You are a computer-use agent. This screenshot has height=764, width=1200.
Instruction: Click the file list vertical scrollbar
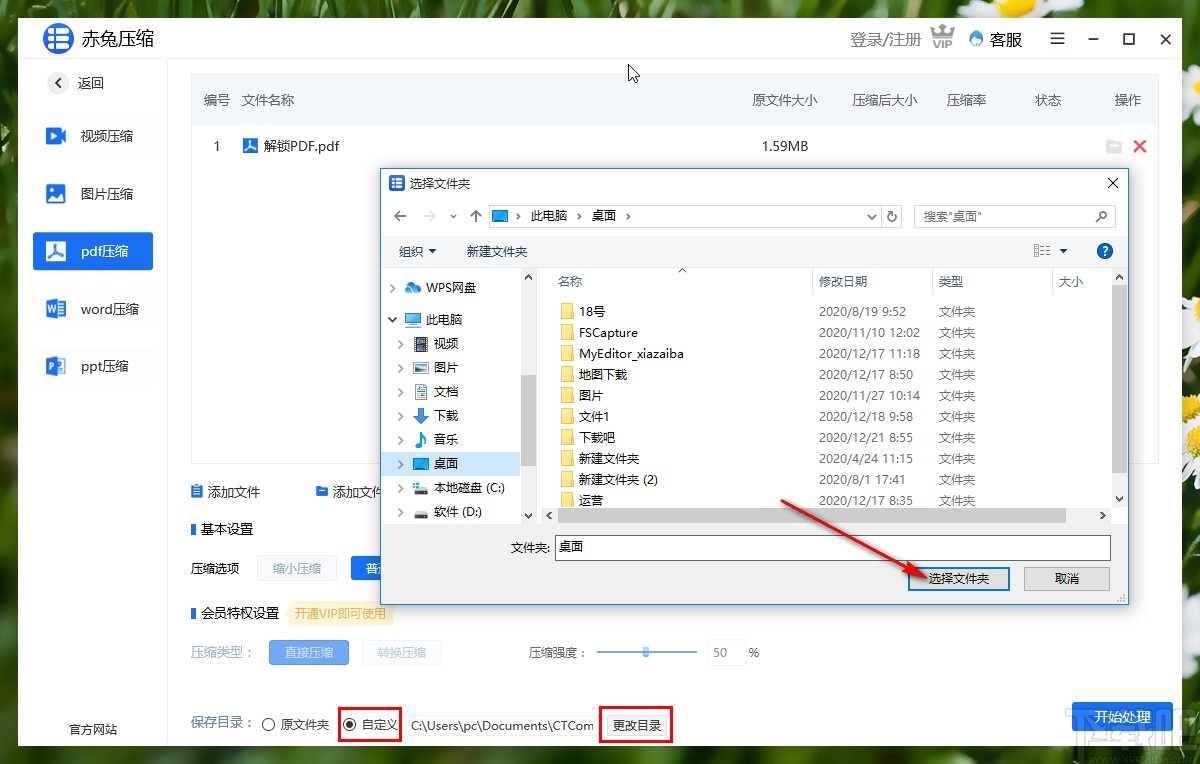pyautogui.click(x=1119, y=380)
